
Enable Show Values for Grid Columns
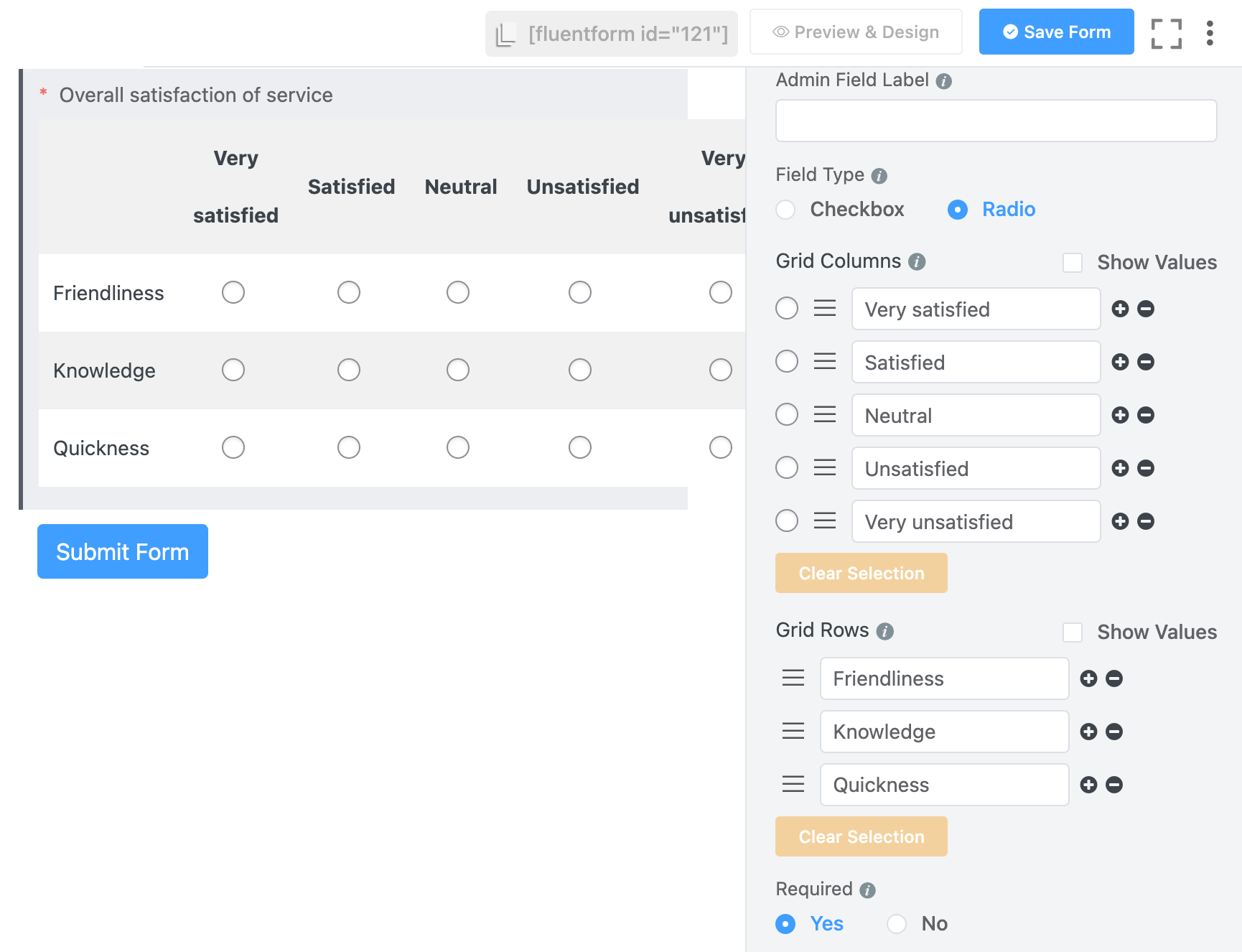point(1073,263)
